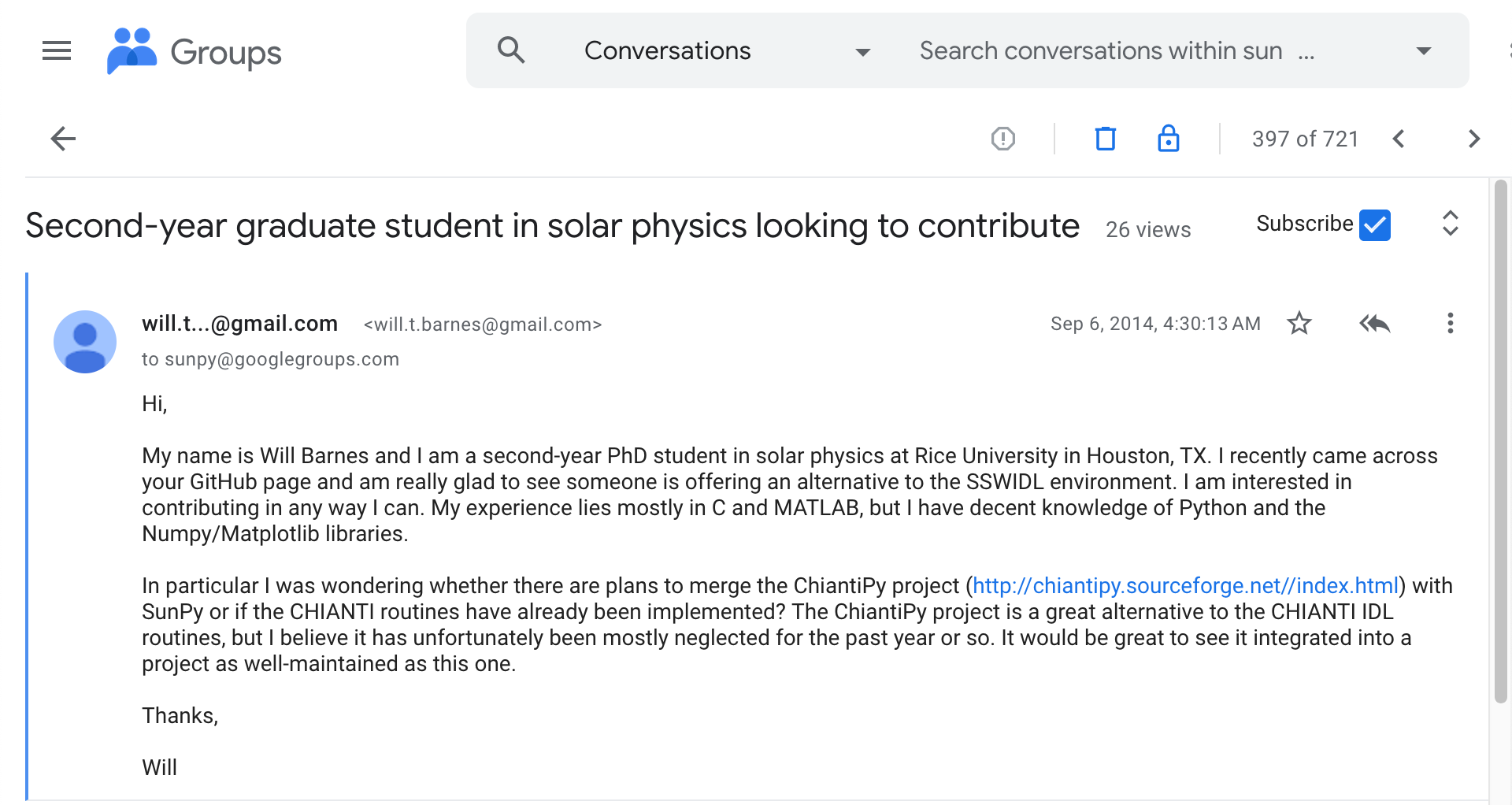Uncheck the Subscribe checkbox
This screenshot has width=1512, height=805.
[x=1375, y=224]
